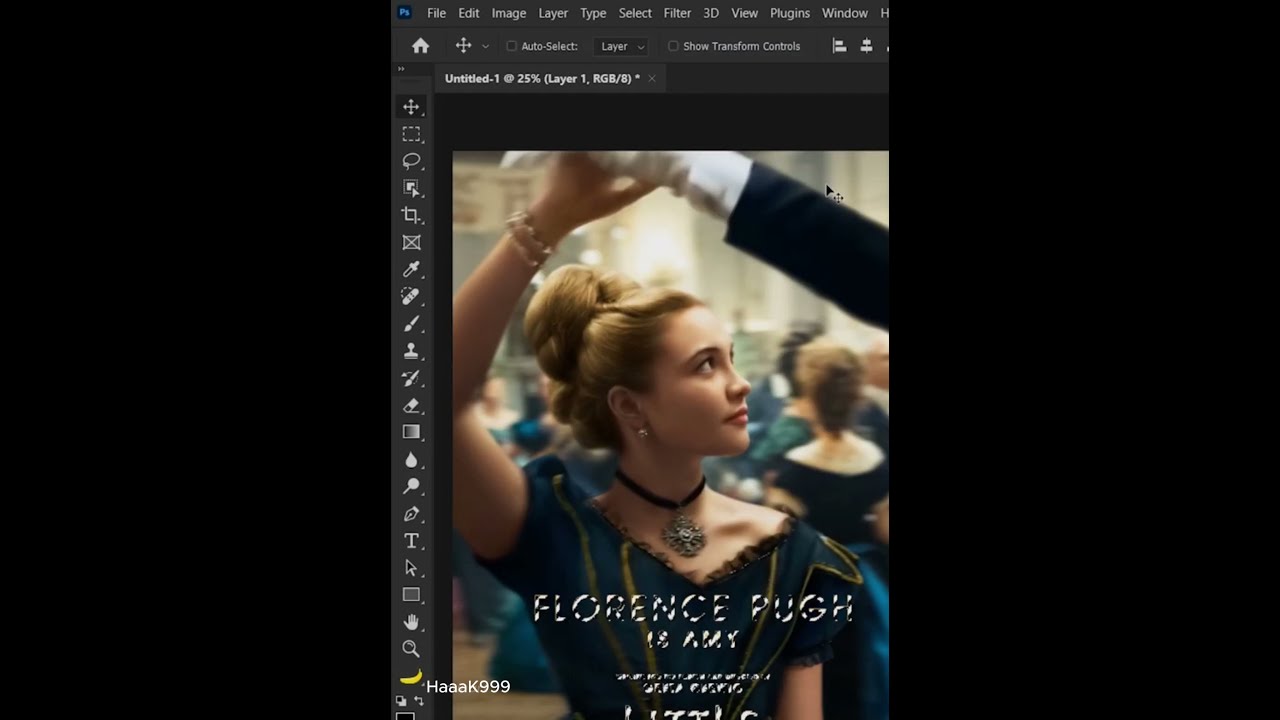Select the Frame tool
The height and width of the screenshot is (720, 1280).
coord(411,242)
